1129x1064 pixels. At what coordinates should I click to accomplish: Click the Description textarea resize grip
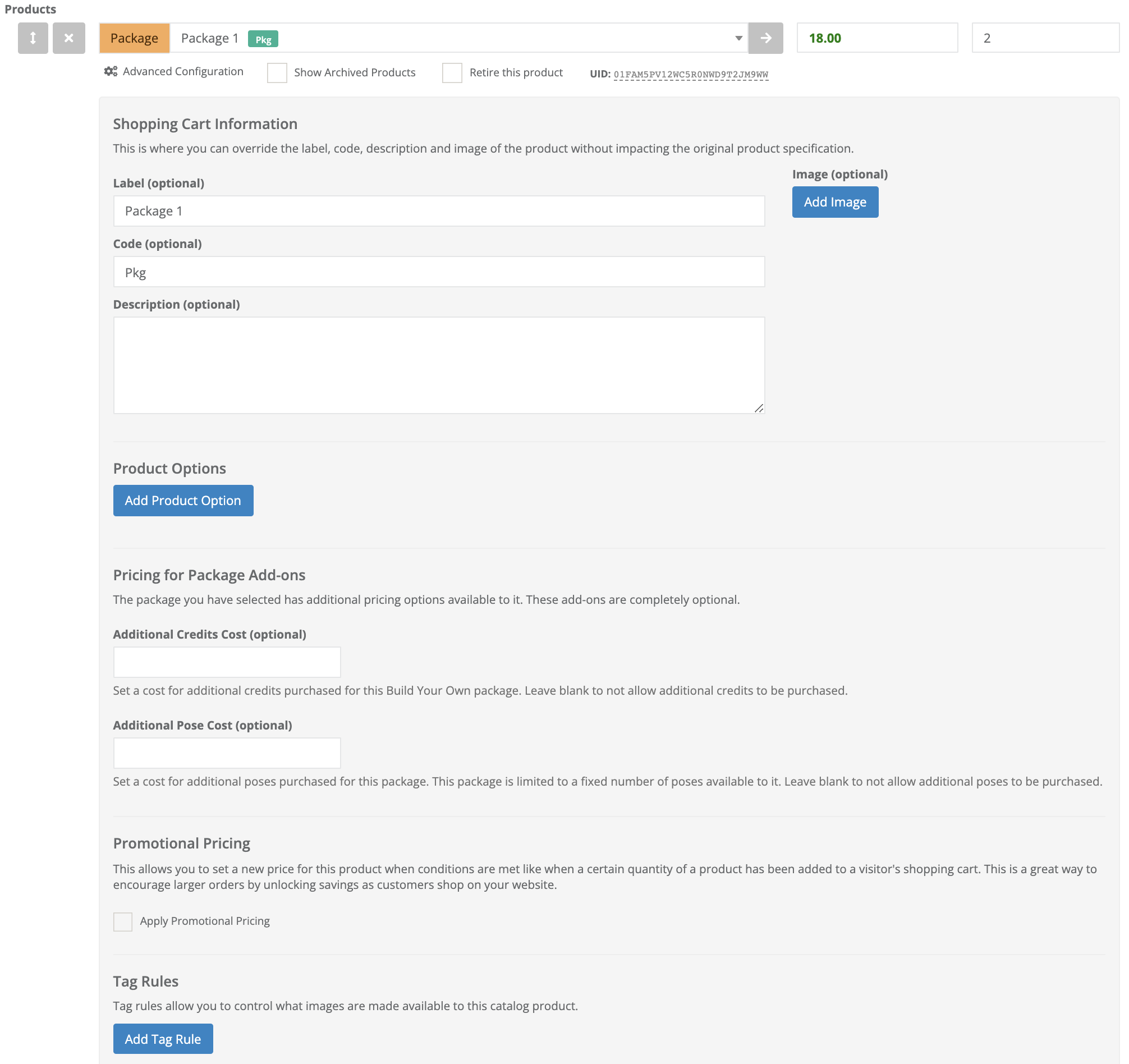click(759, 408)
